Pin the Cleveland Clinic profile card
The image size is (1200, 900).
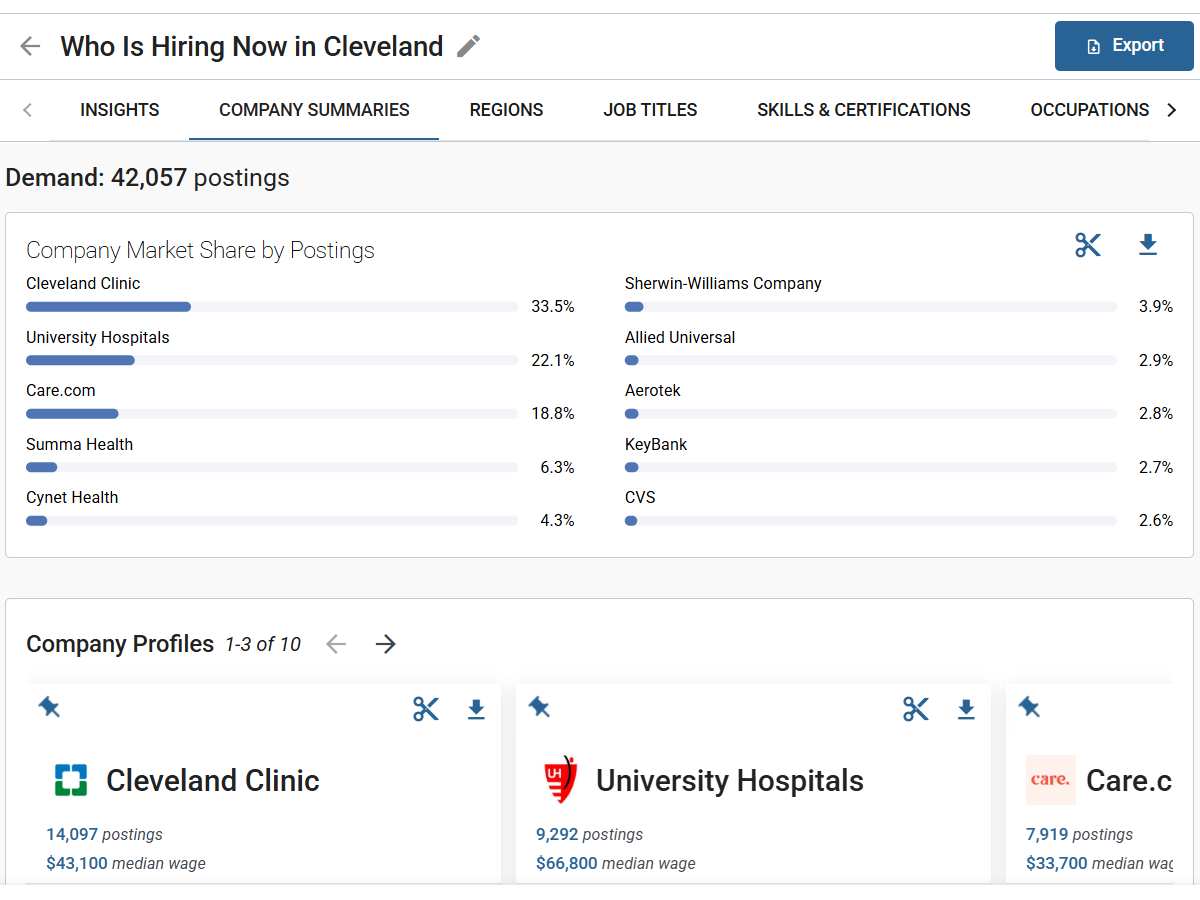(x=49, y=708)
